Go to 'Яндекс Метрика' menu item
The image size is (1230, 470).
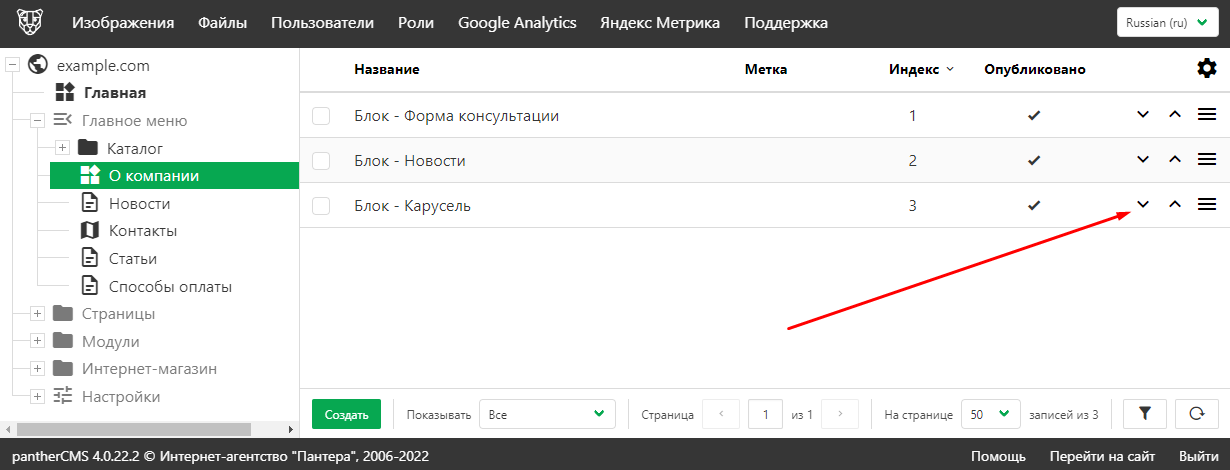pos(659,23)
